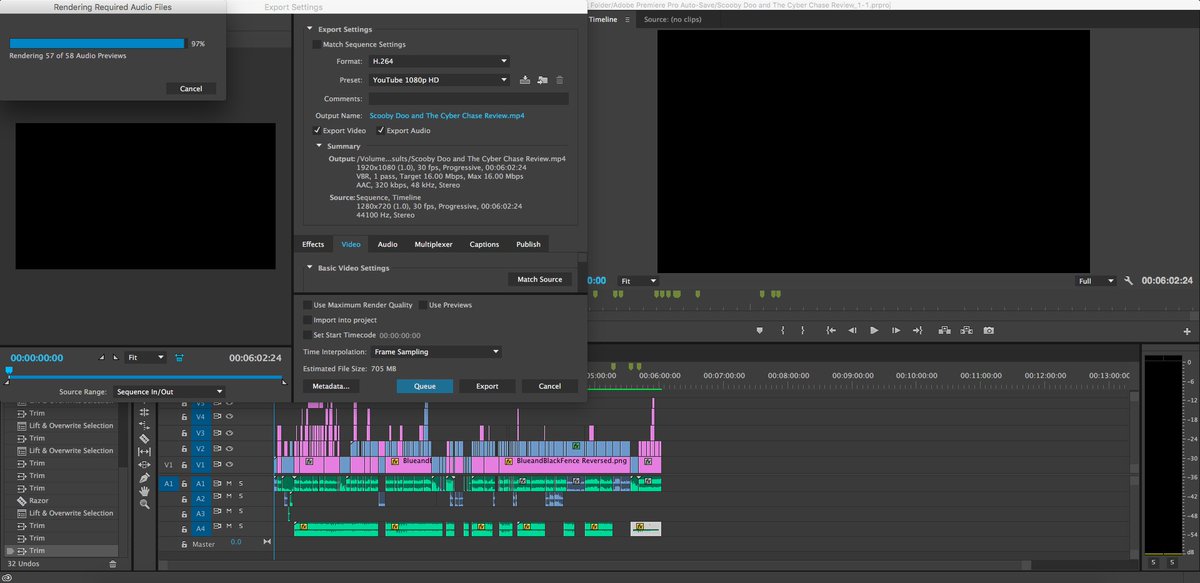
Task: Click the Comments input field
Action: 468,99
